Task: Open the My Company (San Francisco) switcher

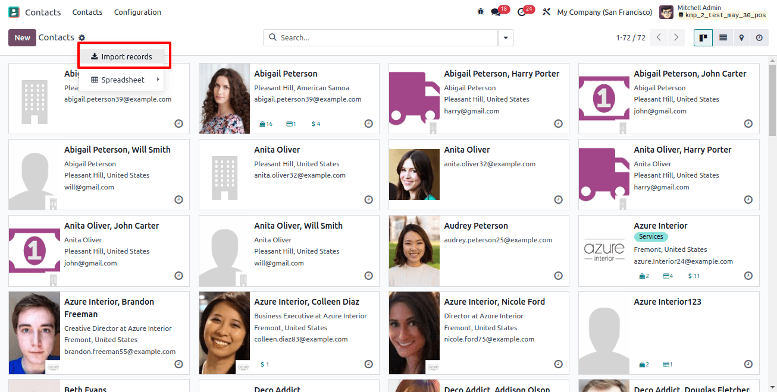Action: 605,12
